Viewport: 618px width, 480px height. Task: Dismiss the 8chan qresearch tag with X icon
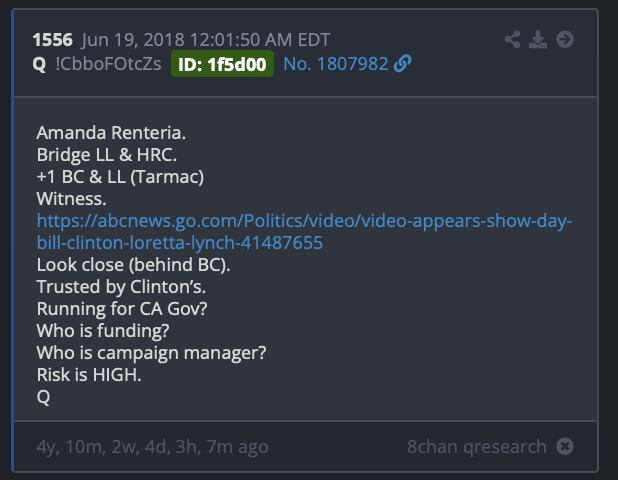[x=565, y=447]
